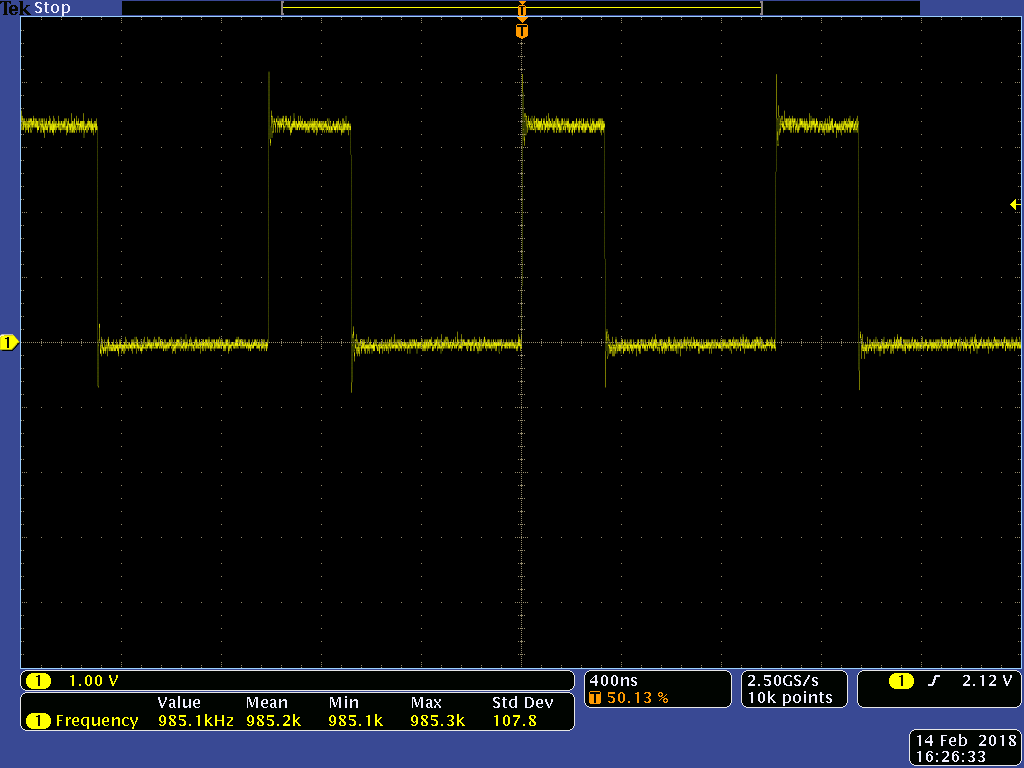The image size is (1024, 768).
Task: Click the Max column header
Action: pyautogui.click(x=426, y=703)
